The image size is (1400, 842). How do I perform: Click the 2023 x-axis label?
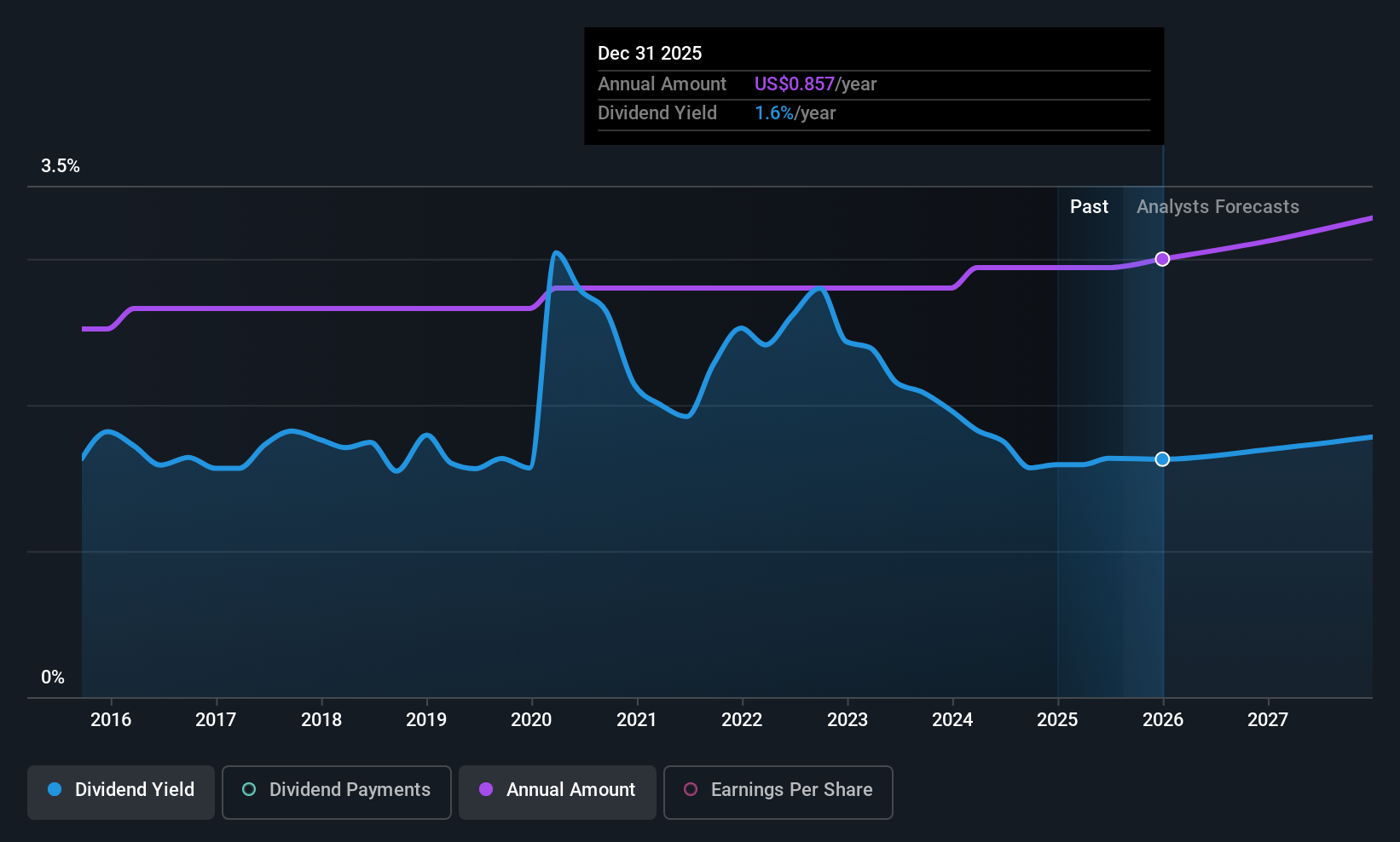click(848, 720)
